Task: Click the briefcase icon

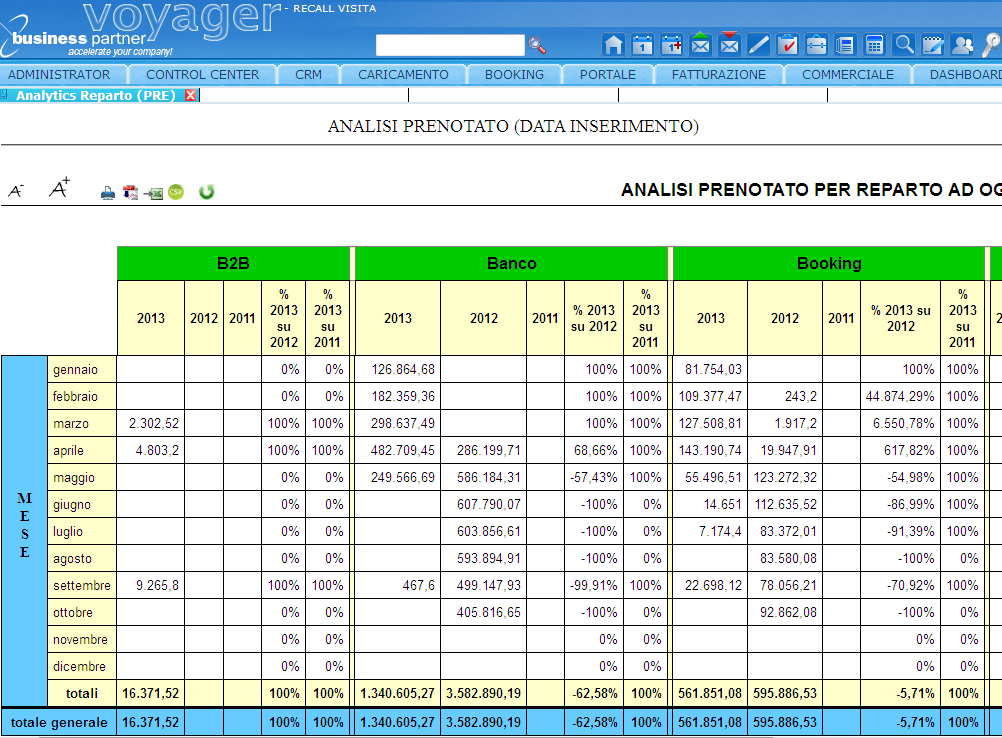Action: tap(816, 45)
